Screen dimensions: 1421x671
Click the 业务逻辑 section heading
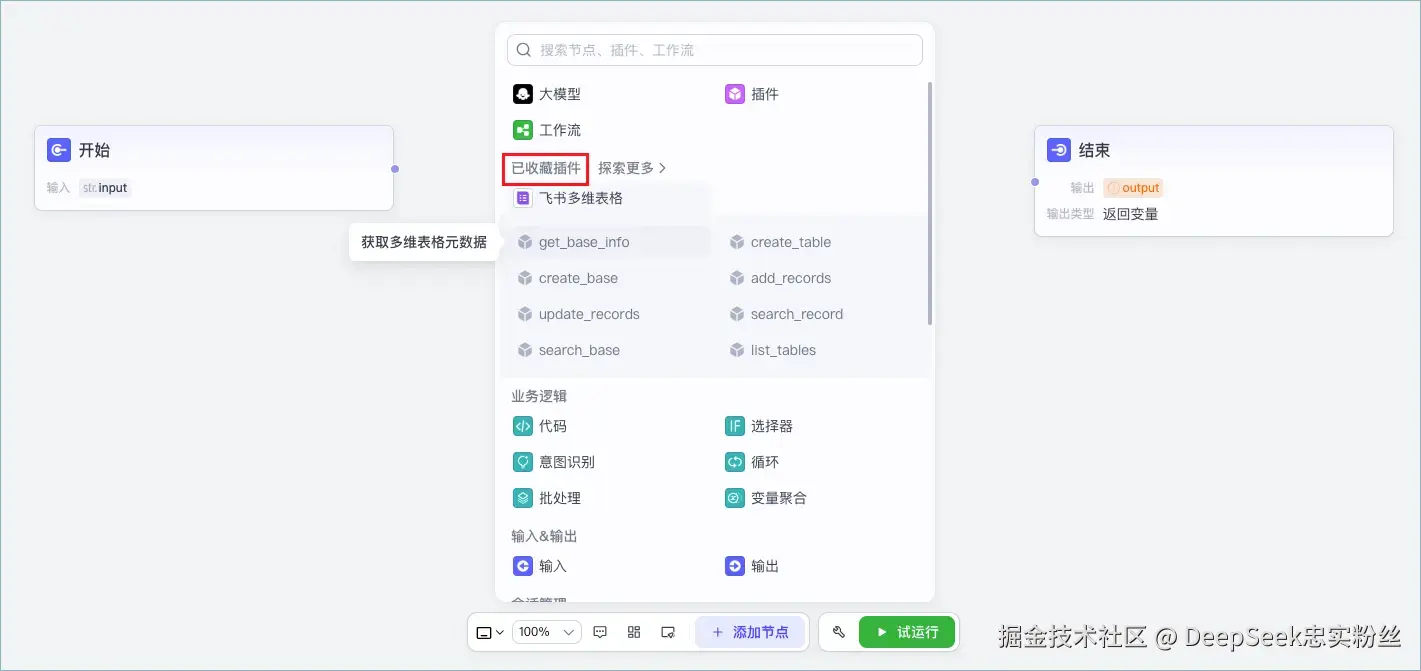[539, 396]
